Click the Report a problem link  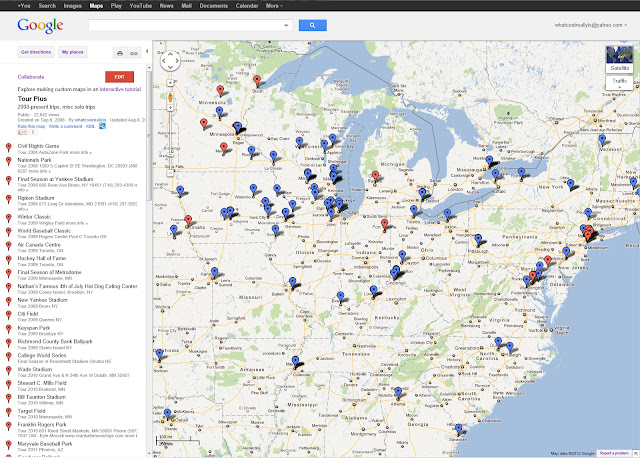[x=614, y=453]
